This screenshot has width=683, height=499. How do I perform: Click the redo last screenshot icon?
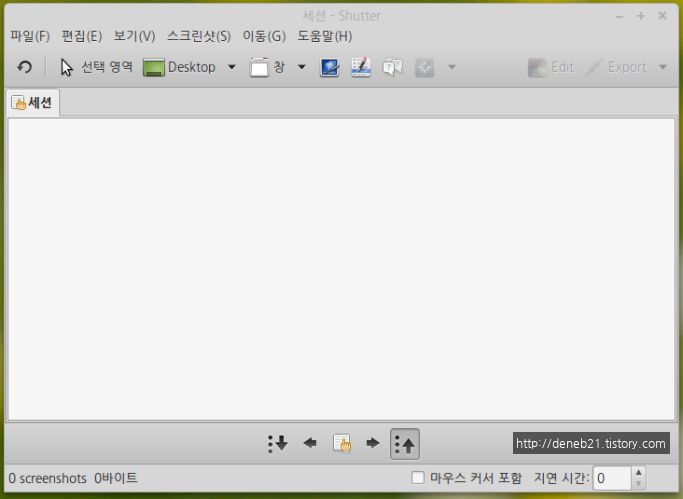tap(24, 67)
